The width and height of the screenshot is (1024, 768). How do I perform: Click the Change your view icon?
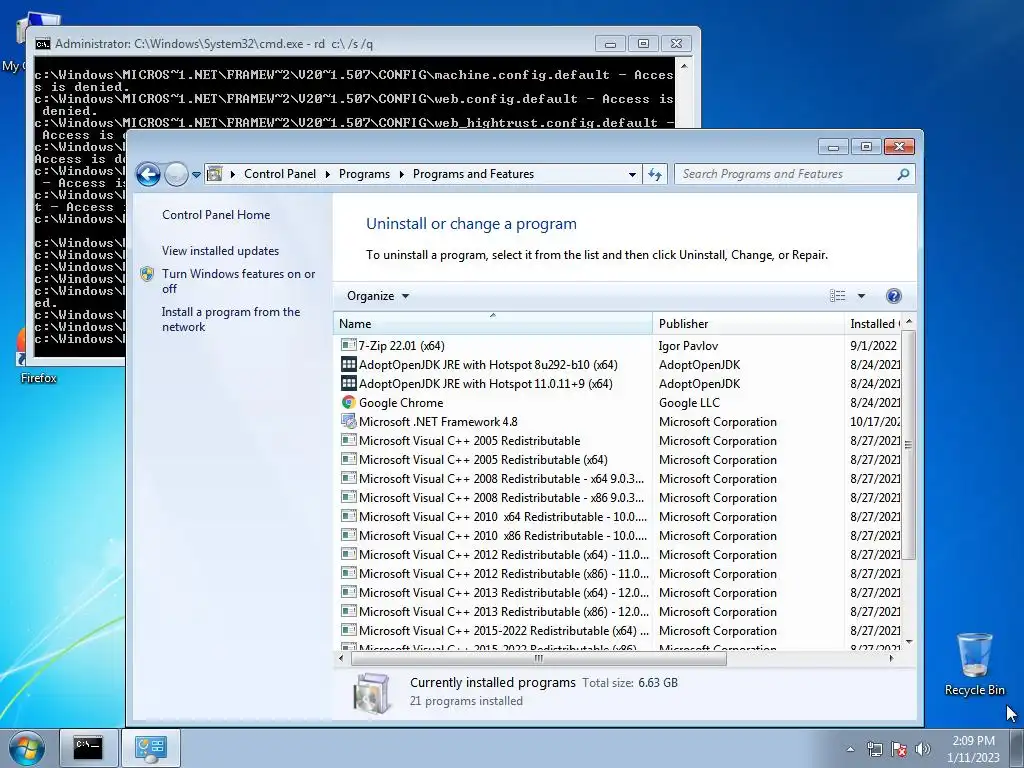pyautogui.click(x=837, y=296)
